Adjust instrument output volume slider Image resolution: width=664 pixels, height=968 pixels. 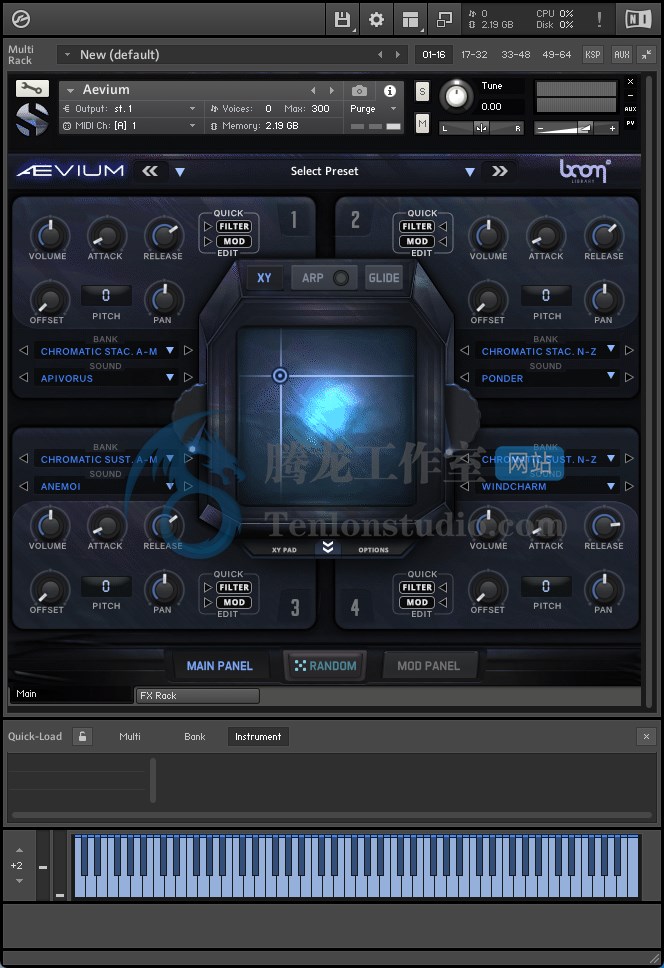(x=576, y=128)
